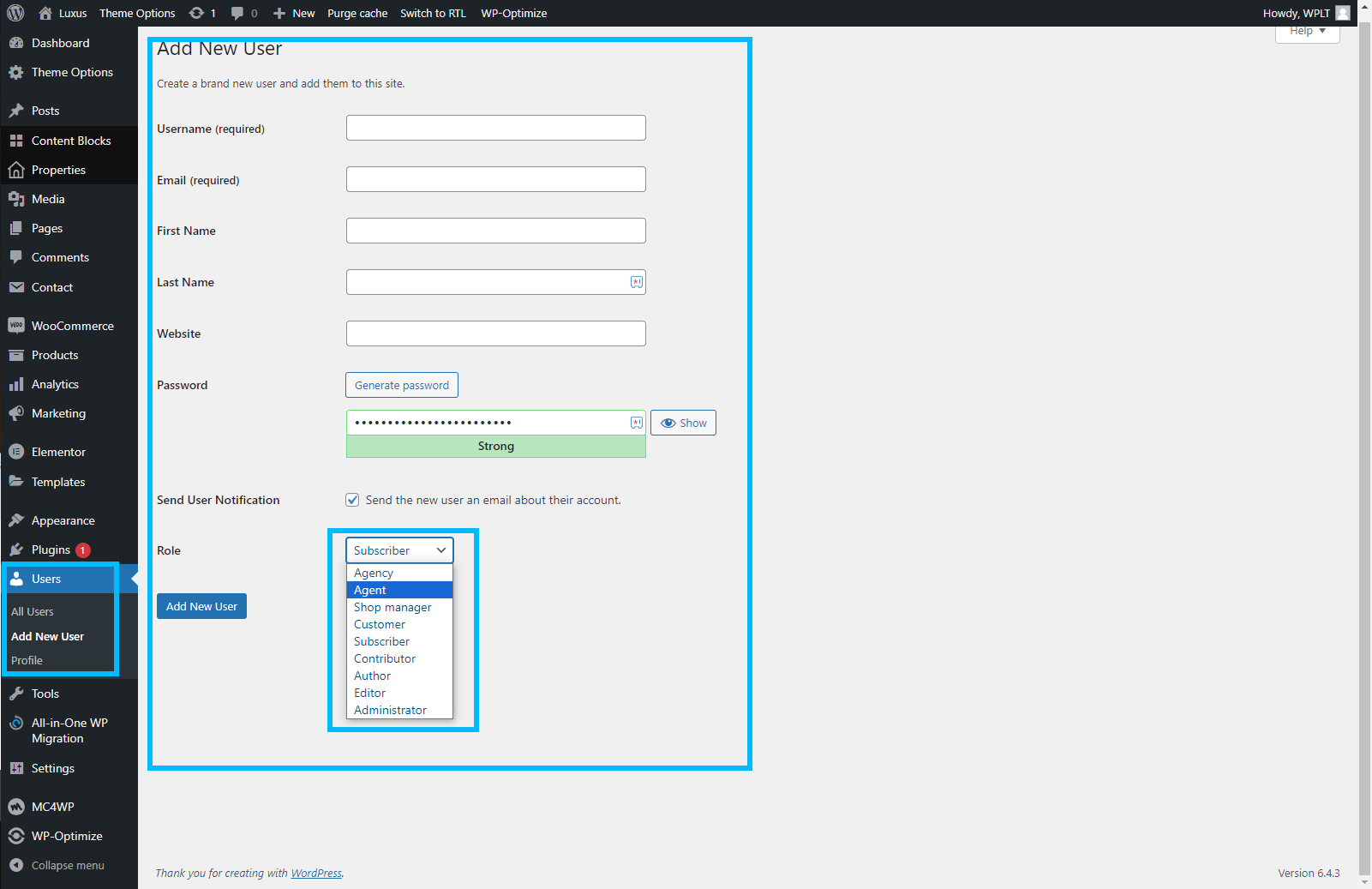Click the WooCommerce sidebar icon
The image size is (1372, 889).
point(16,326)
